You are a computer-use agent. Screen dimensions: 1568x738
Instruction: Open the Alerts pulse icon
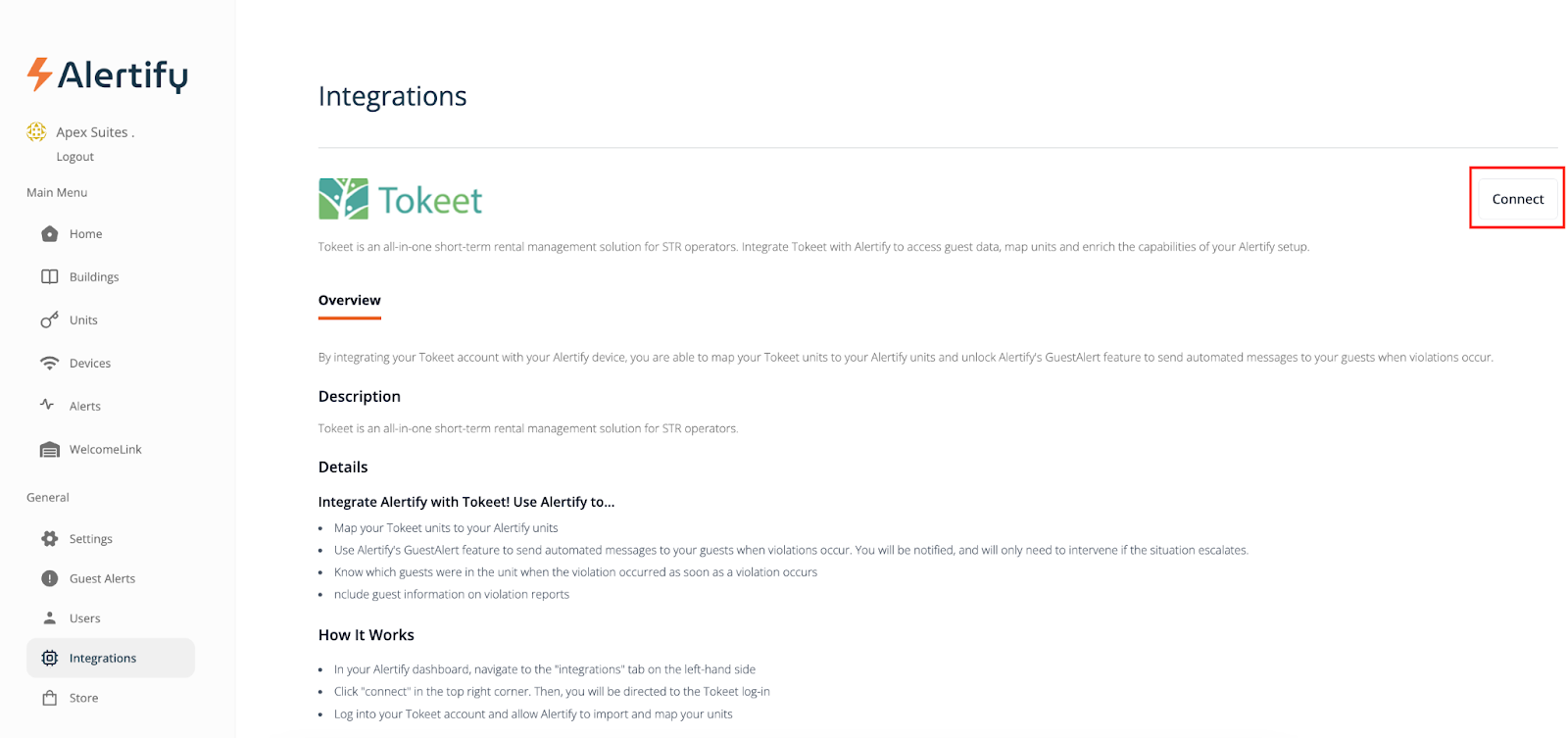[x=47, y=405]
